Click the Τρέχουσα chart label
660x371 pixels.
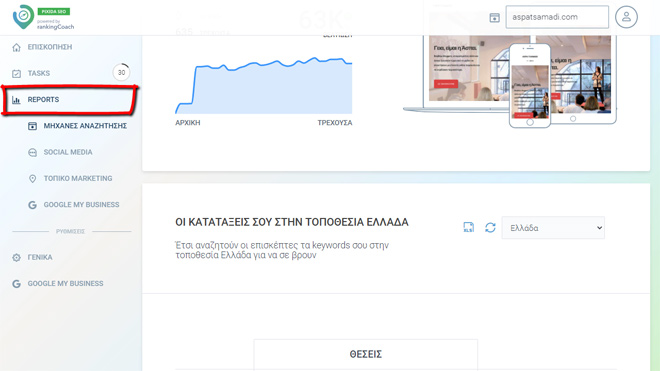(335, 123)
